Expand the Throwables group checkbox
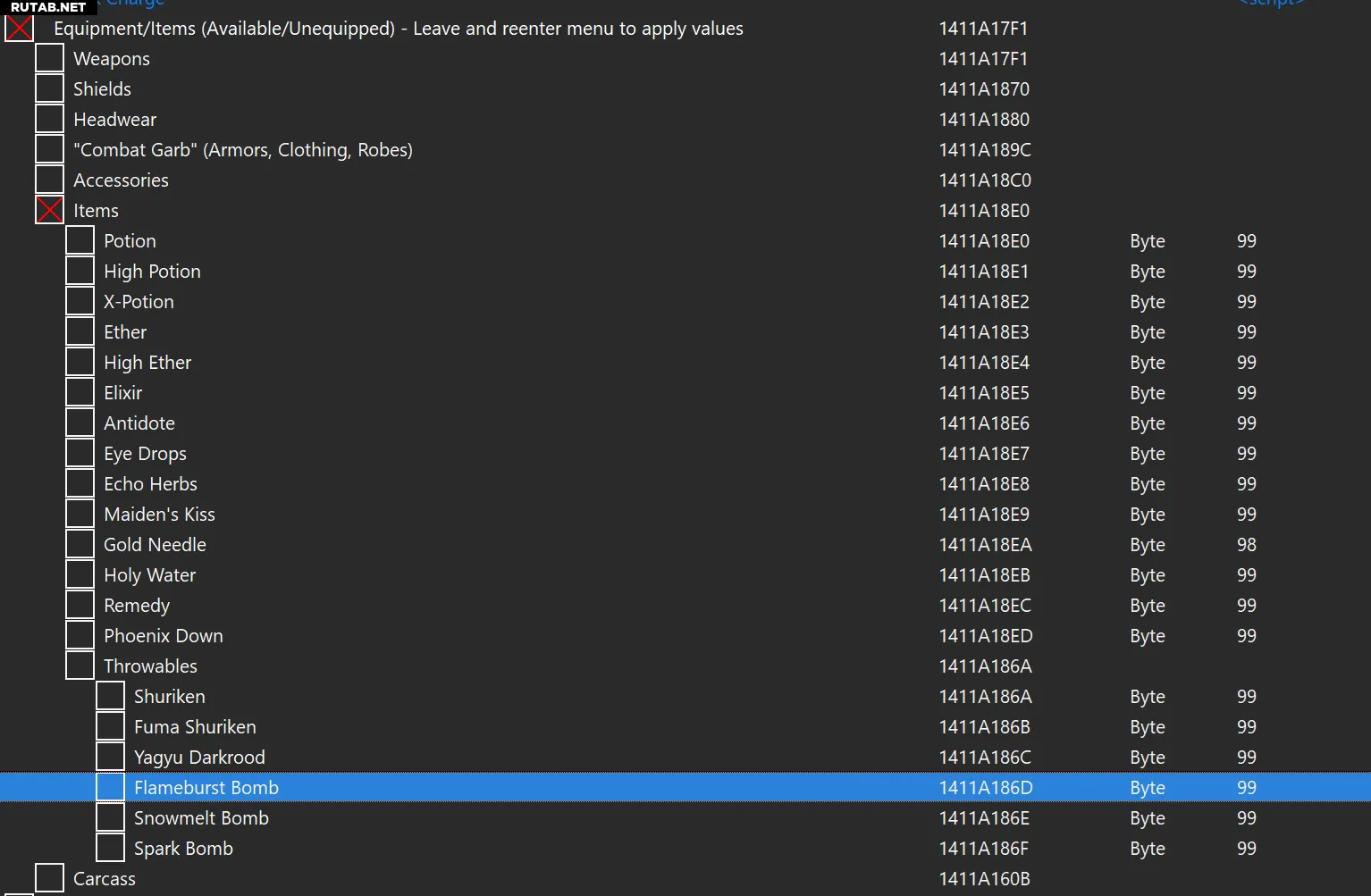 tap(80, 666)
